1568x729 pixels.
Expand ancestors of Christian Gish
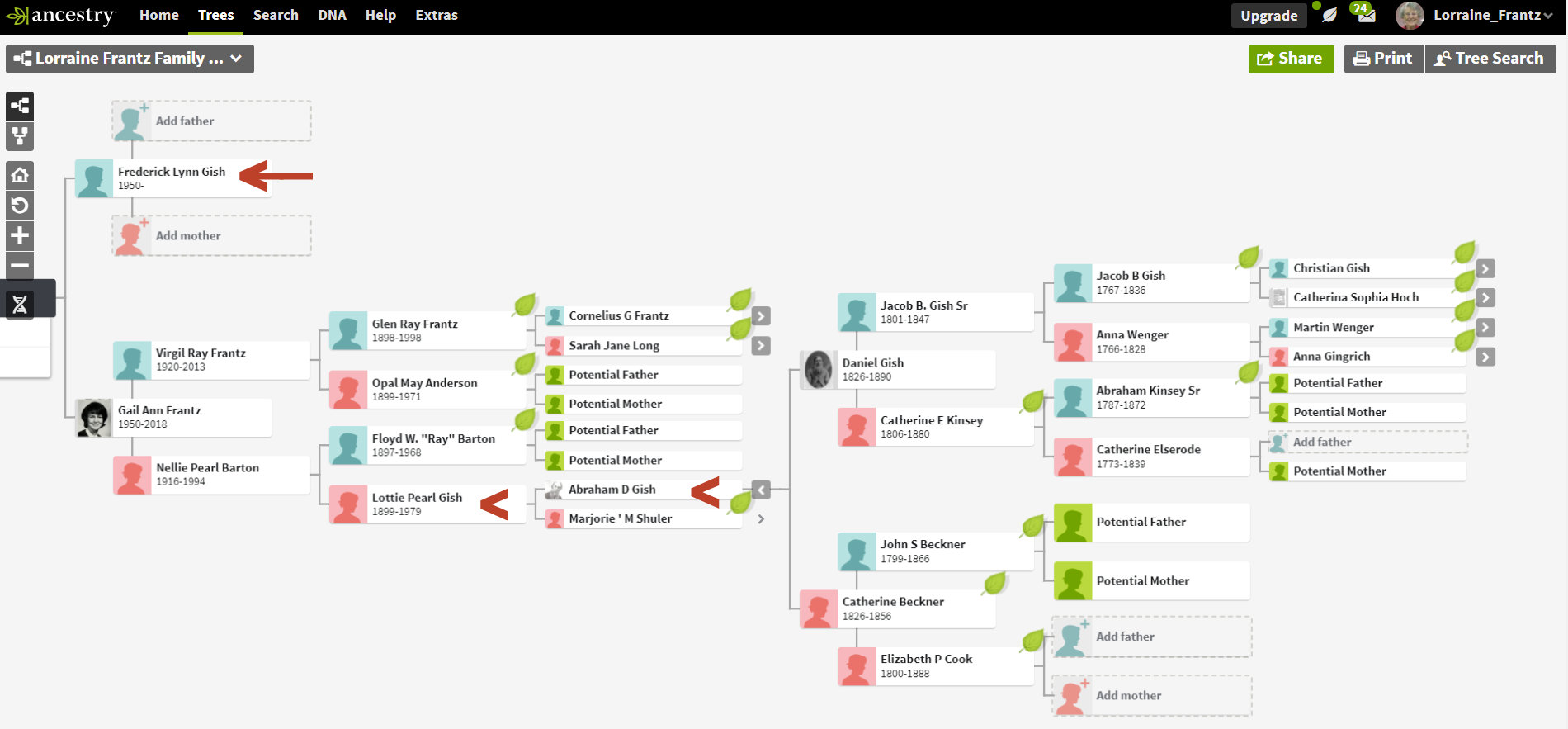click(1485, 268)
